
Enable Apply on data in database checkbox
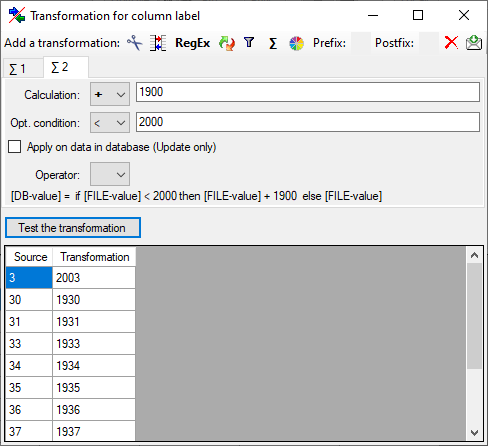click(x=15, y=147)
